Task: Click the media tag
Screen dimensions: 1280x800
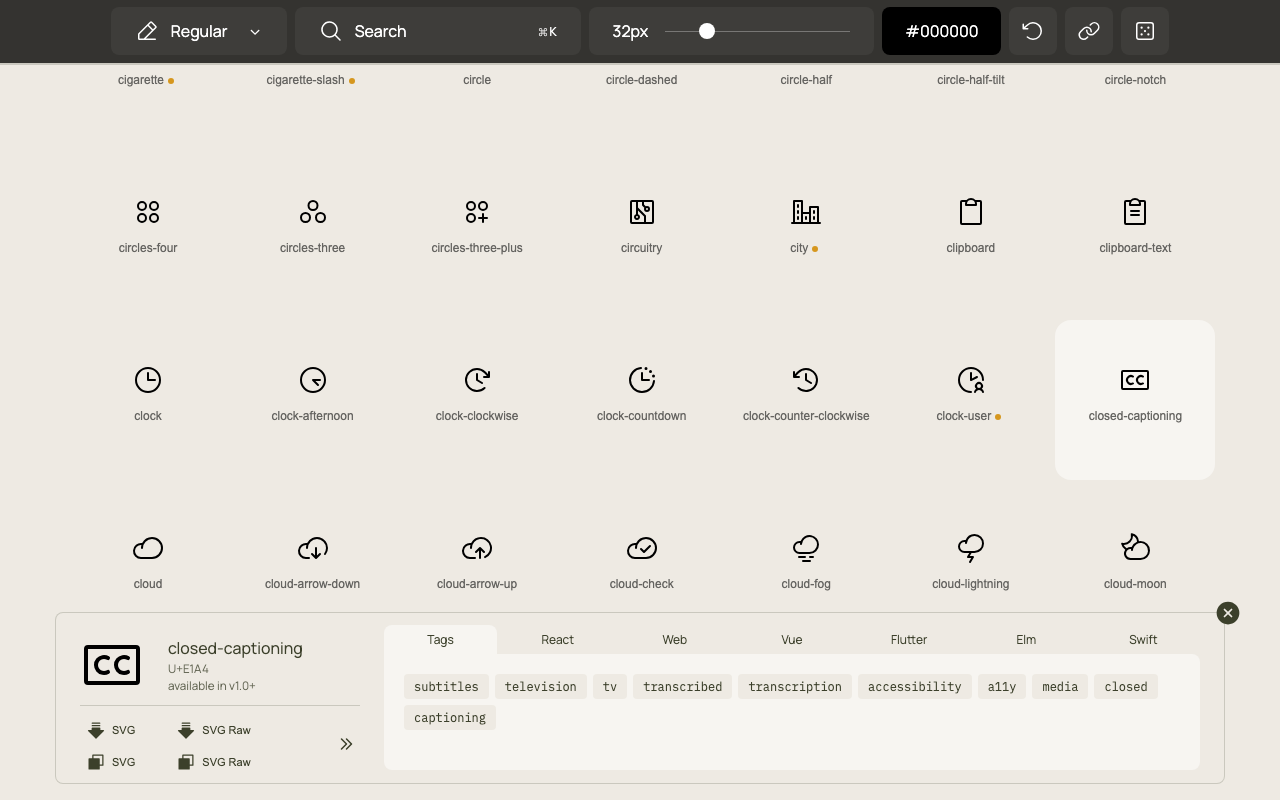Action: coord(1060,687)
